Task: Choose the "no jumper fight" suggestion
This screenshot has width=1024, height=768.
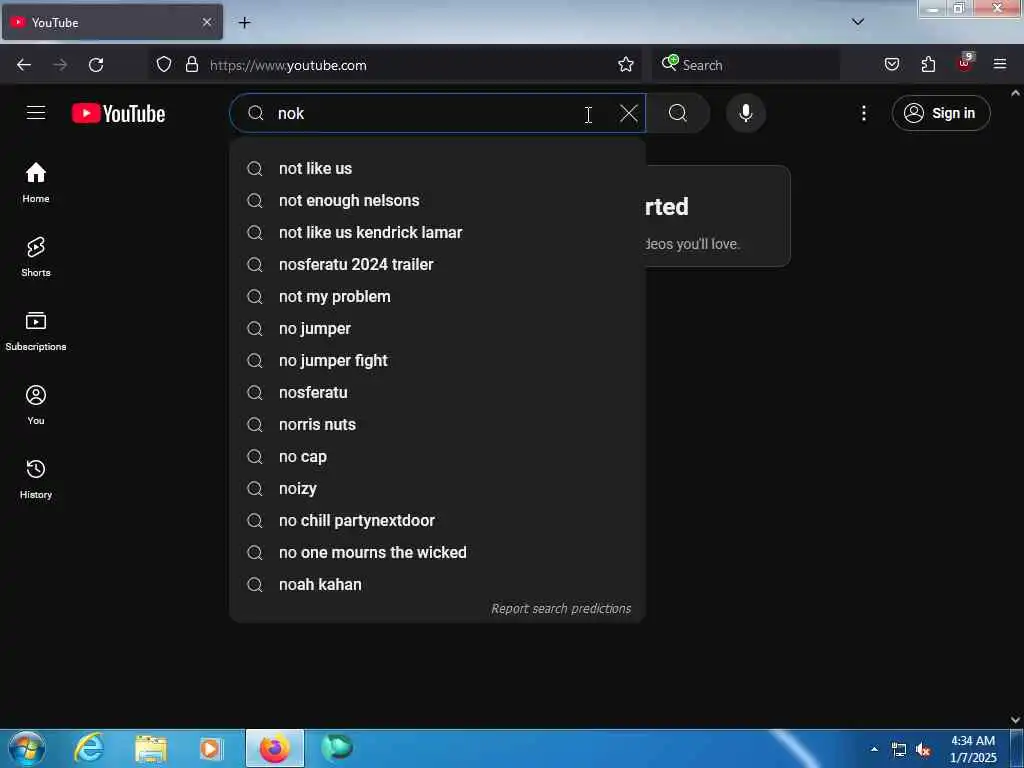Action: click(x=438, y=360)
